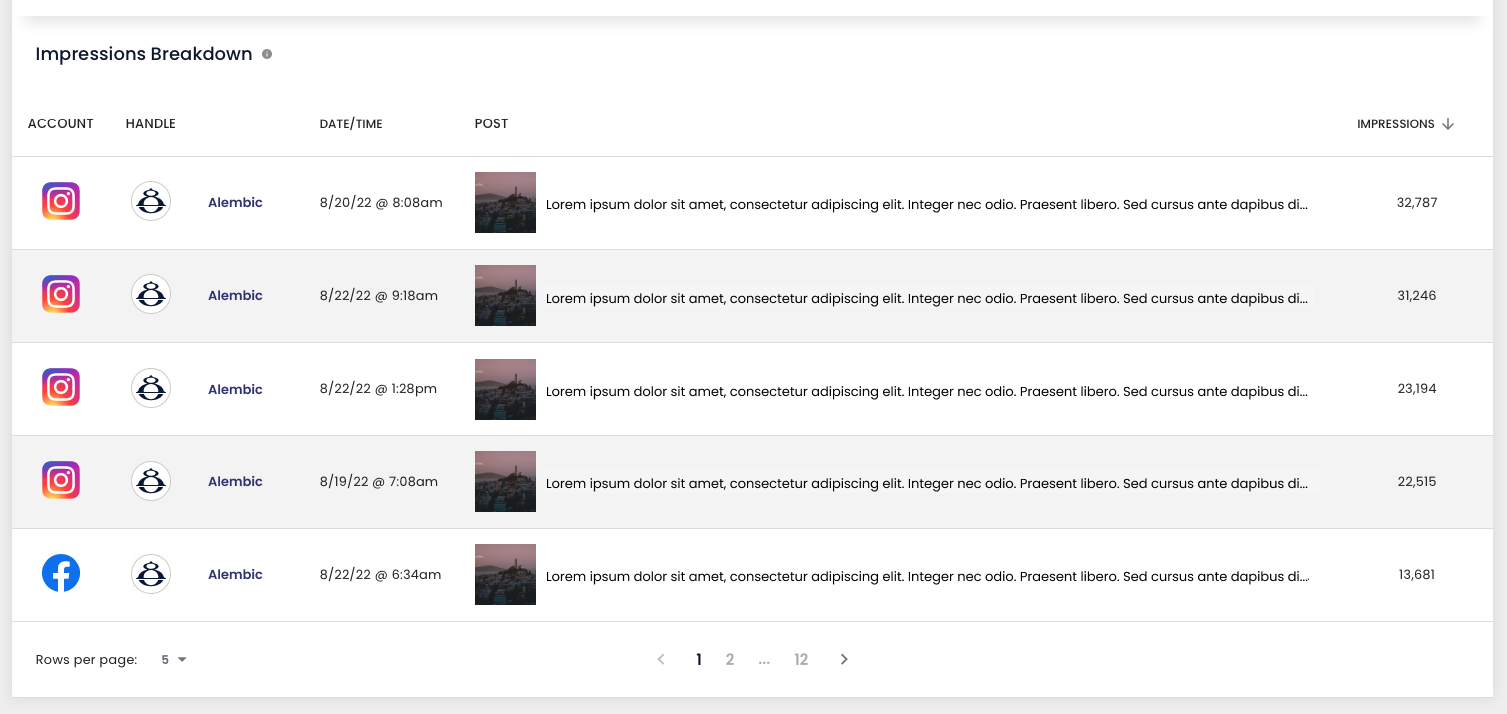
Task: Go to the next page arrow
Action: [x=844, y=659]
